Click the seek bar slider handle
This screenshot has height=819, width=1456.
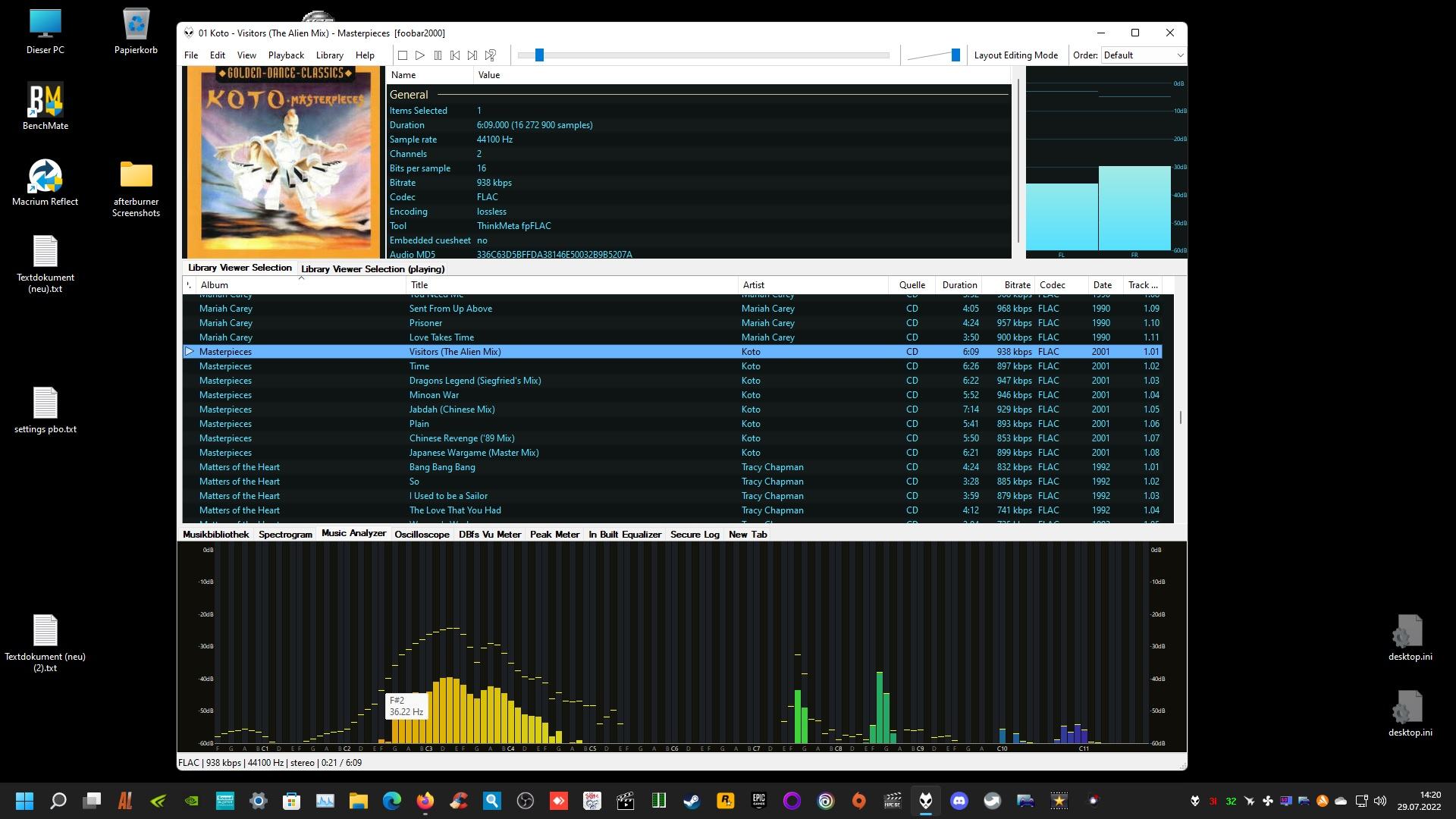(539, 55)
